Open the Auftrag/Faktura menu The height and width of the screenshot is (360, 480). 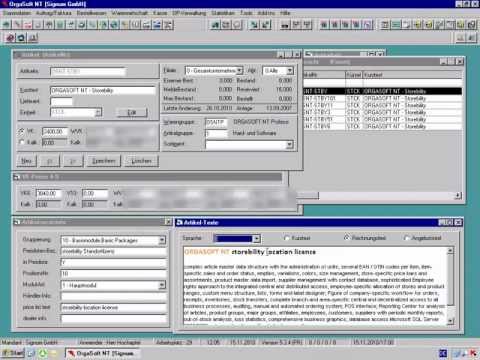pyautogui.click(x=54, y=13)
